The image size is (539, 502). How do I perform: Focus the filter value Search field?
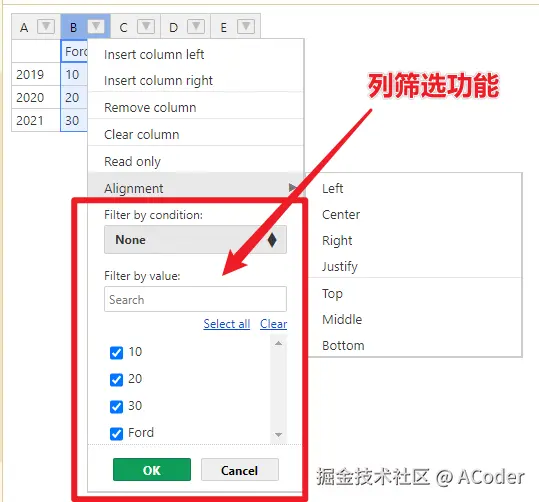pos(195,299)
